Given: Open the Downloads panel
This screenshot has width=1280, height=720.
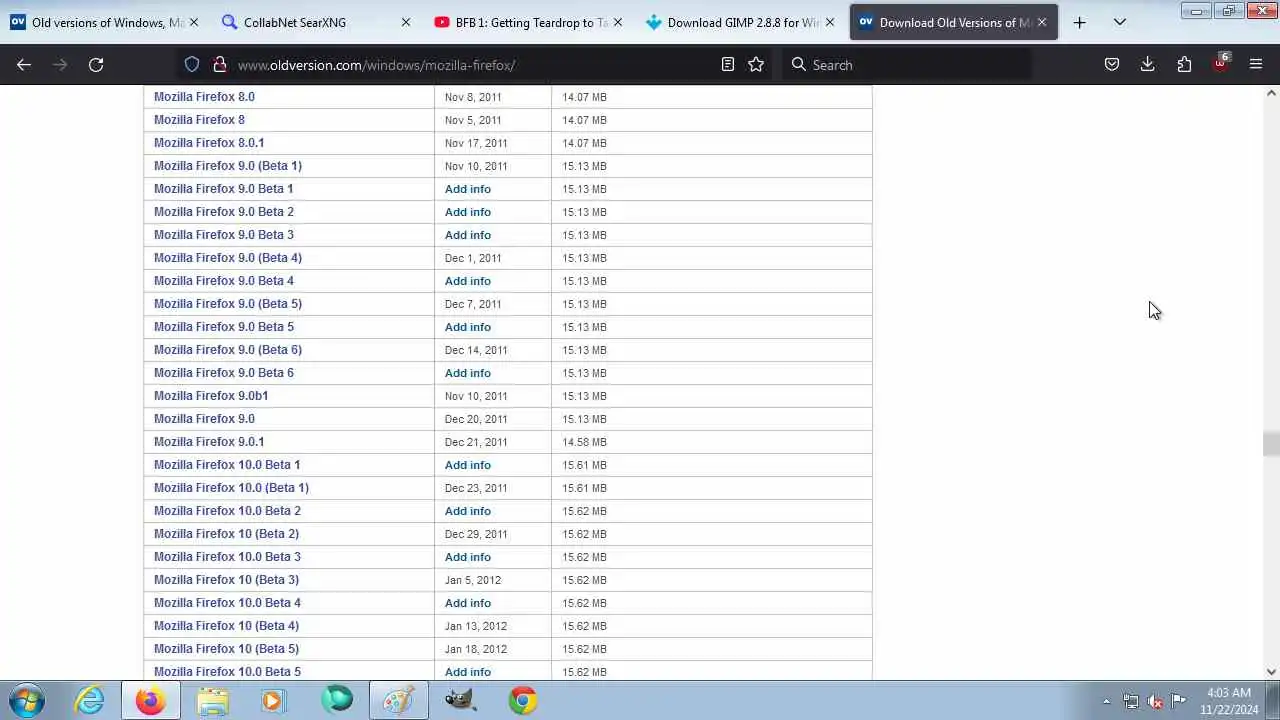Looking at the screenshot, I should click(1148, 65).
